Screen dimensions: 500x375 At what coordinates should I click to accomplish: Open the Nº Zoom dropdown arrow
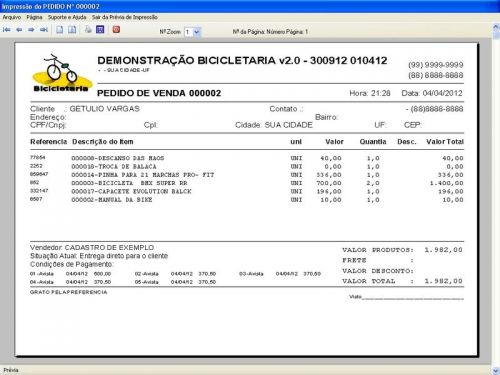[197, 32]
